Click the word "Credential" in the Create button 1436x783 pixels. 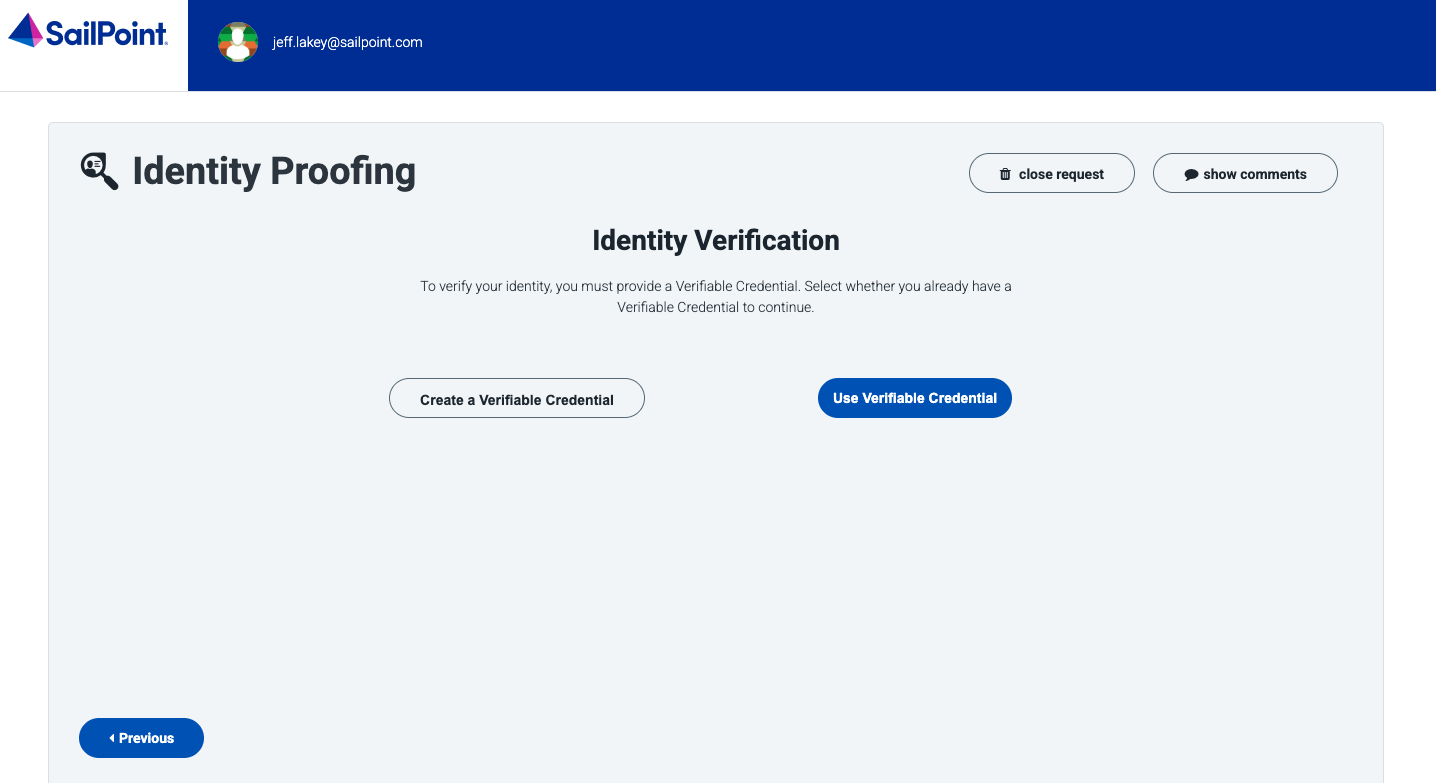580,400
